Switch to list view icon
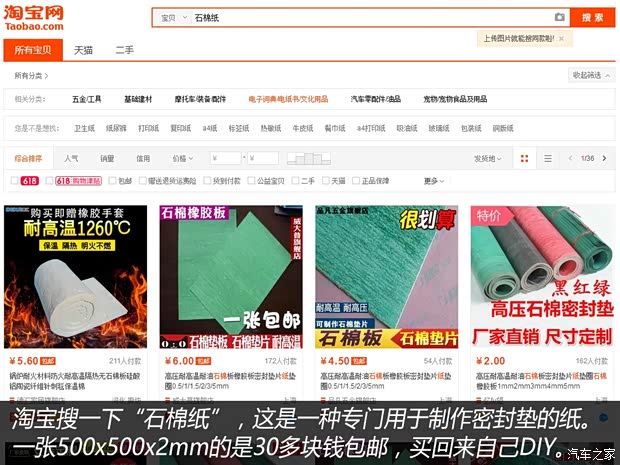This screenshot has width=620, height=465. [548, 159]
